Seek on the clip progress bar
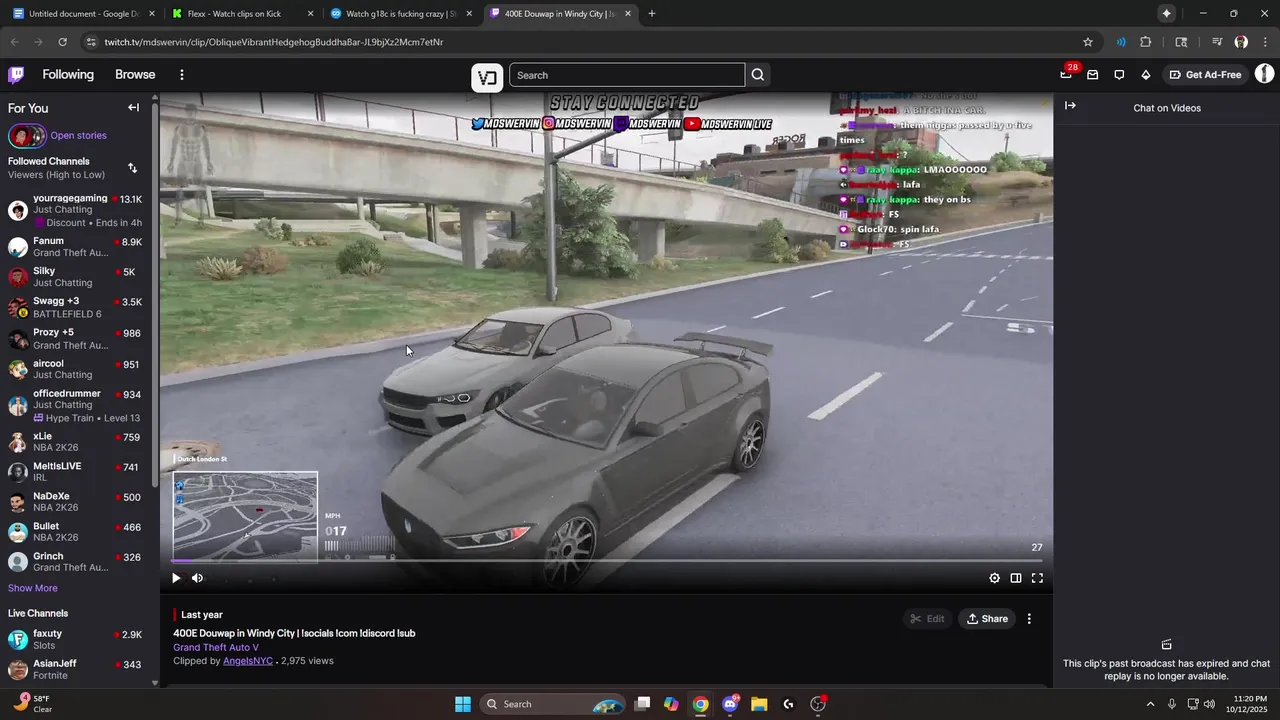Viewport: 1280px width, 720px height. (606, 561)
